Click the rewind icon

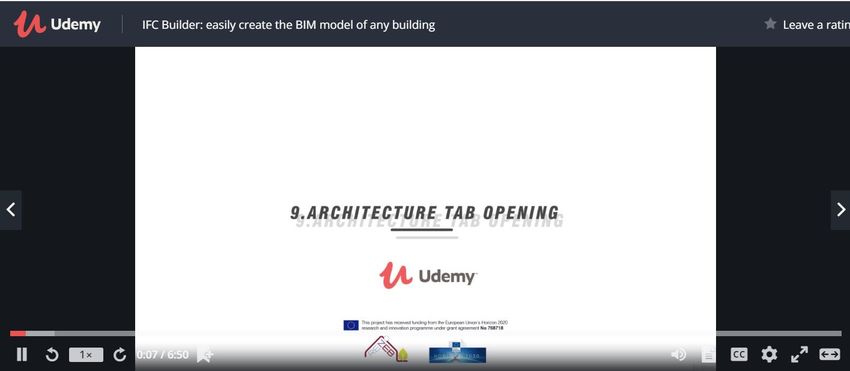tap(52, 355)
